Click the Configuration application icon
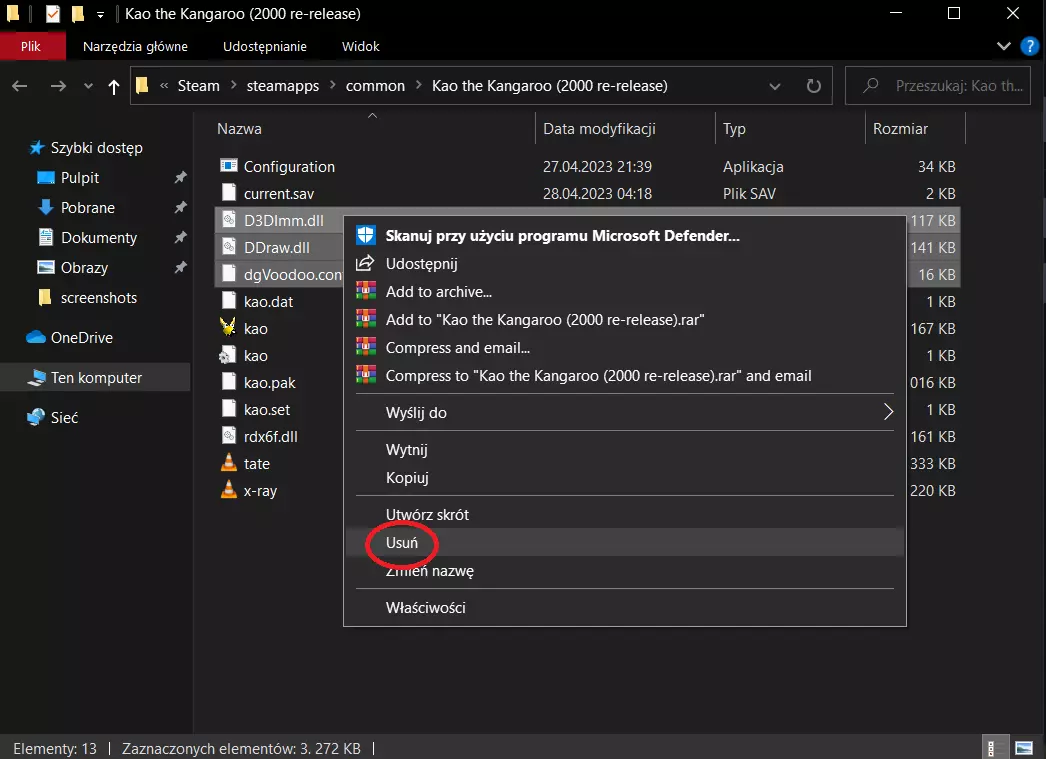 (x=228, y=167)
